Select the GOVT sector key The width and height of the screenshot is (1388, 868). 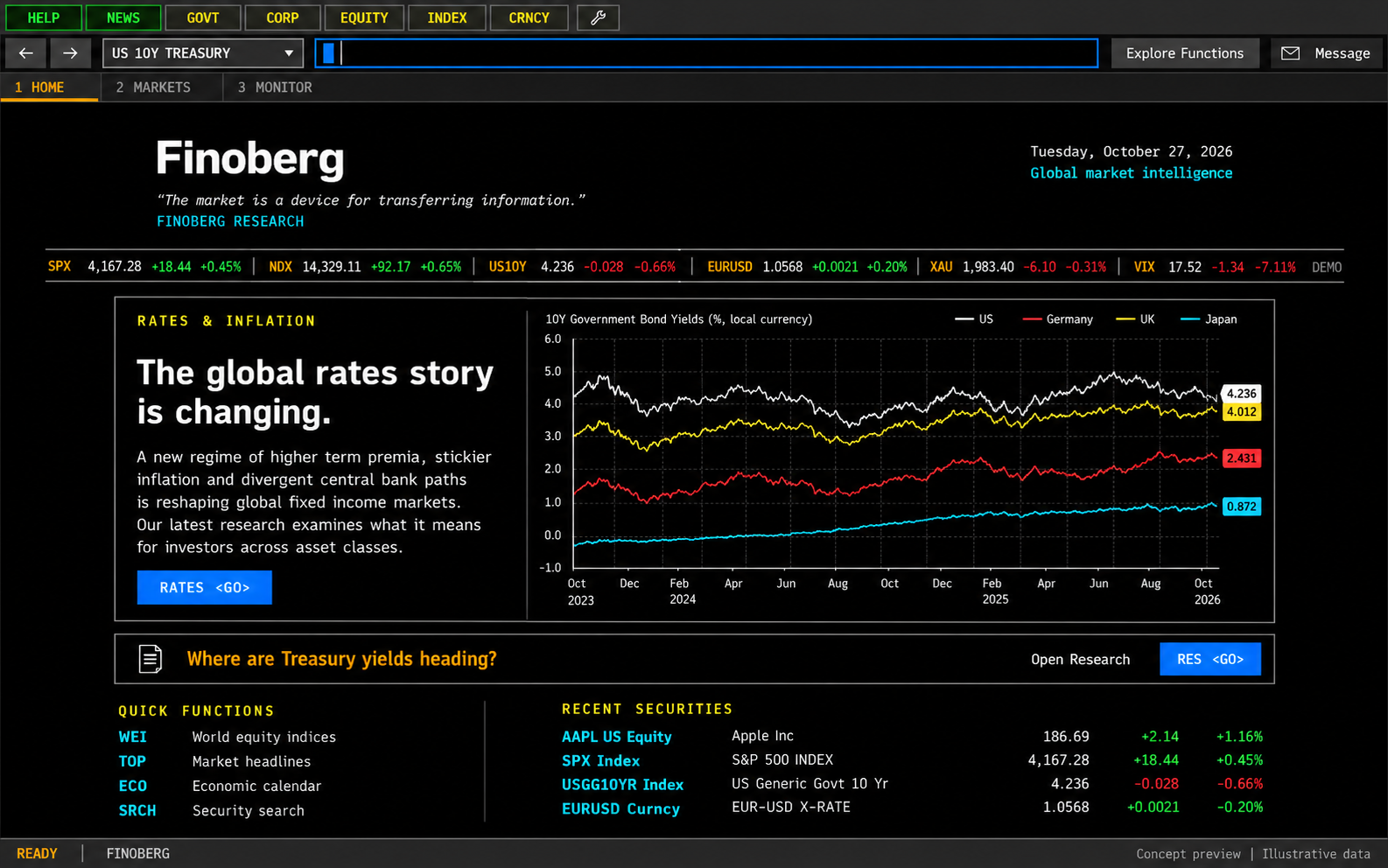point(203,17)
